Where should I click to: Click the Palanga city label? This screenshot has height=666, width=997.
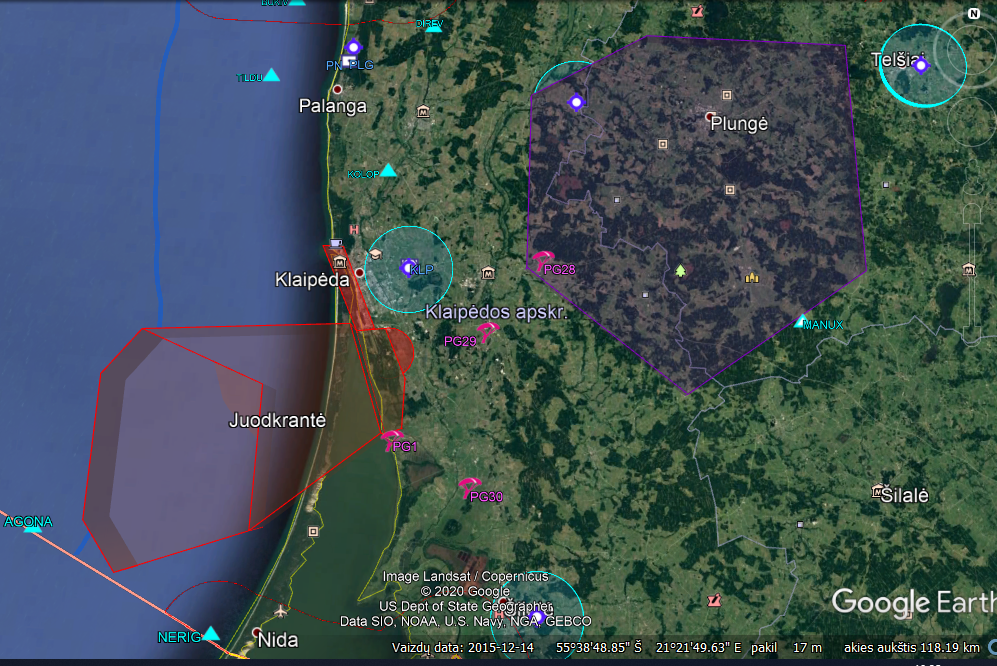click(x=333, y=106)
